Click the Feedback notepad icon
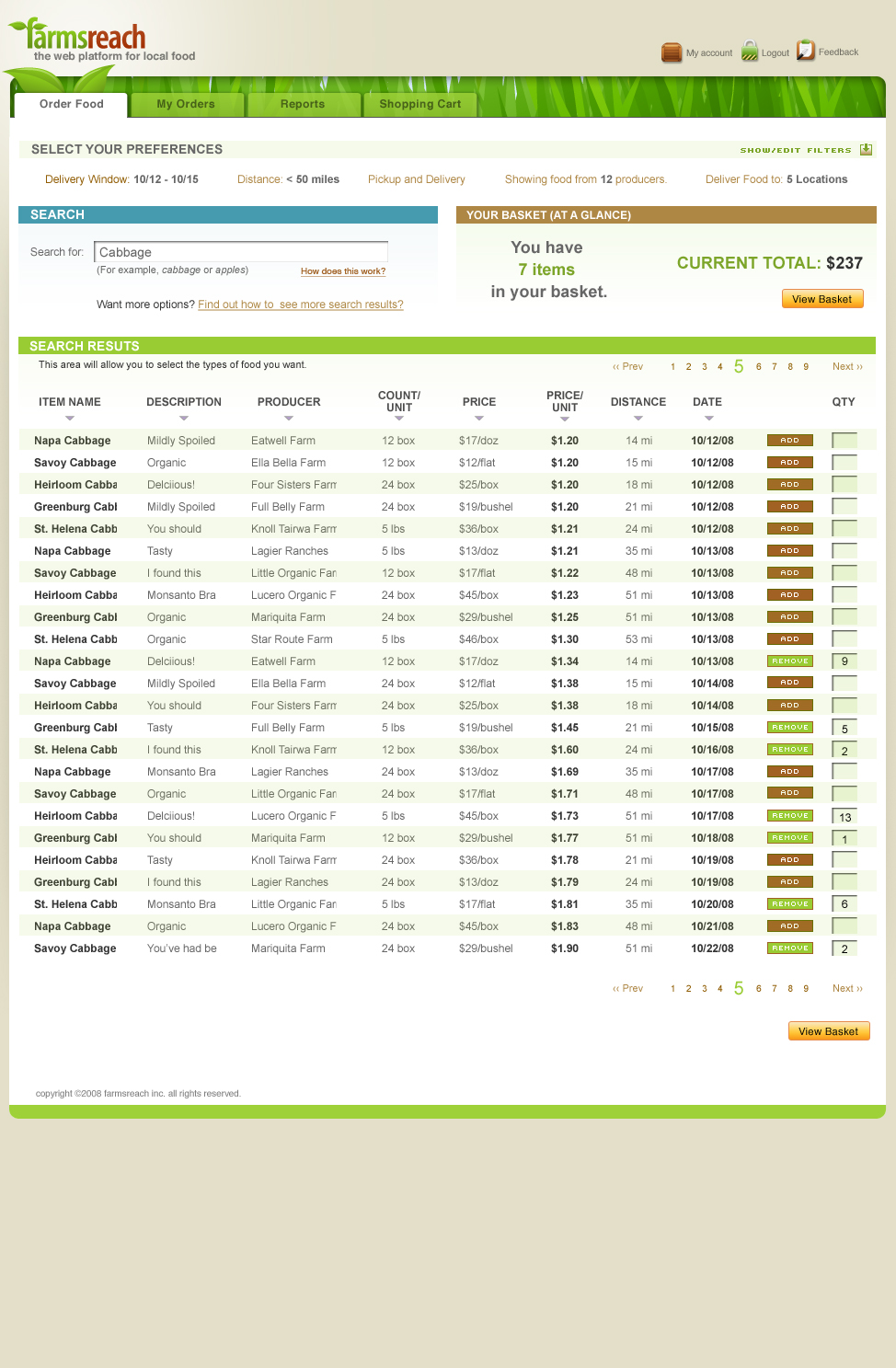Screen dimensions: 896x1368 click(x=806, y=51)
